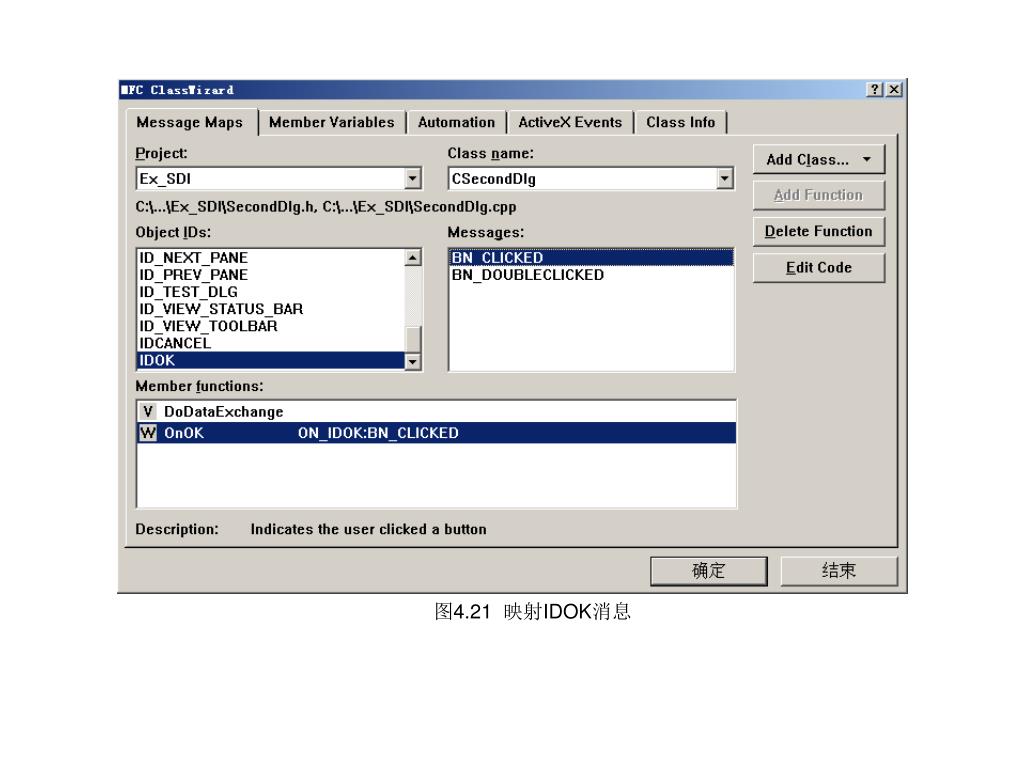1024x768 pixels.
Task: Select ID_PREV_PANE in Object IDs
Action: [271, 275]
